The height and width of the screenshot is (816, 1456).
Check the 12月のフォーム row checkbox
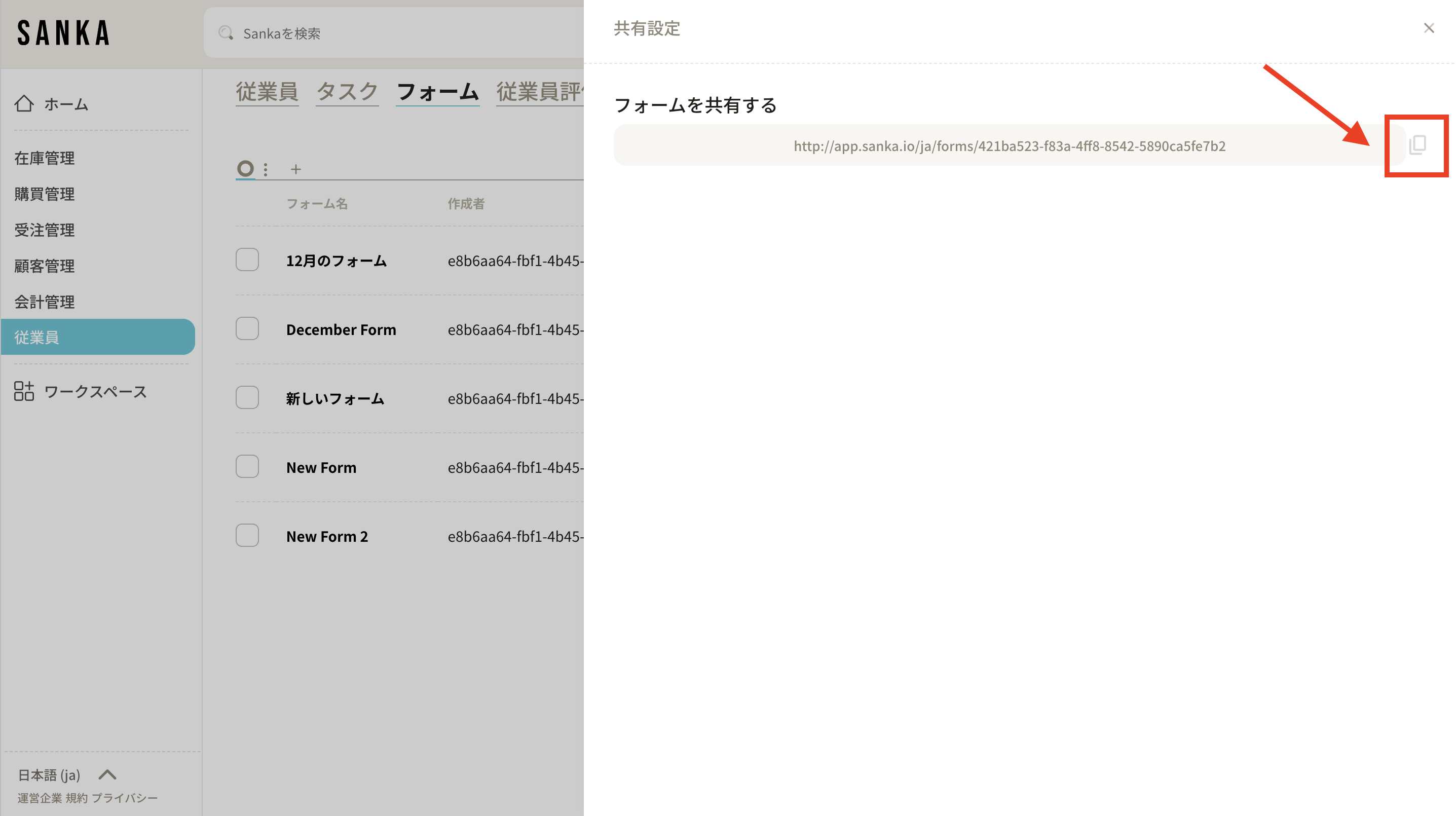pyautogui.click(x=247, y=260)
